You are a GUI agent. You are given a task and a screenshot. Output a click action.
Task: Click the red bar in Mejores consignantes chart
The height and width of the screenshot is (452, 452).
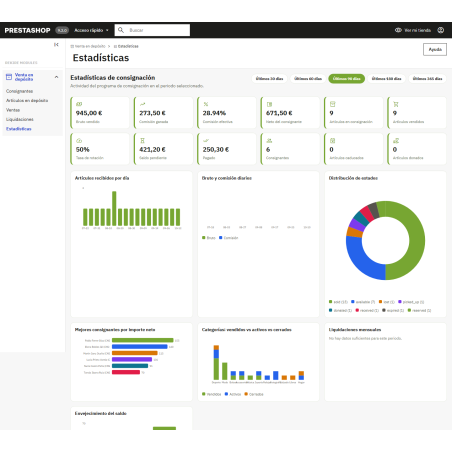pyautogui.click(x=126, y=372)
